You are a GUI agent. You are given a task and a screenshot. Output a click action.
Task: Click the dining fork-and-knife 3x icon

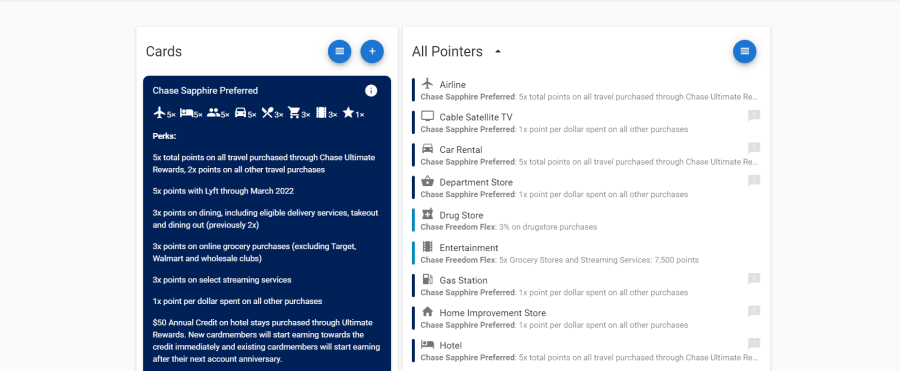pyautogui.click(x=272, y=113)
